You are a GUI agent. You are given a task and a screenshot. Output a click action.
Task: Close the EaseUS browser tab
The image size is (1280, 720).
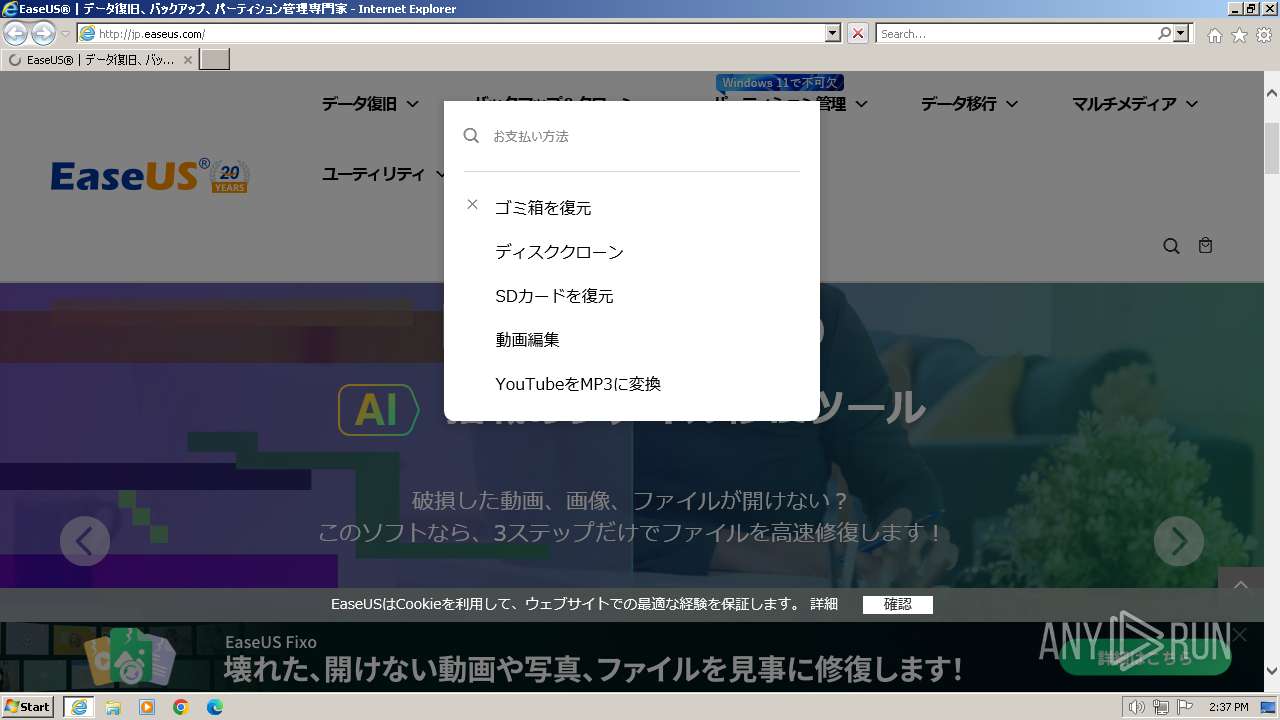(187, 60)
